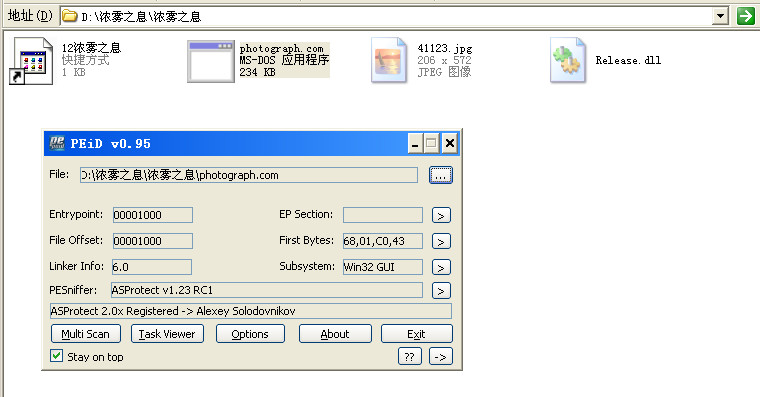Click the File path input field
The width and height of the screenshot is (760, 397).
pyautogui.click(x=249, y=175)
